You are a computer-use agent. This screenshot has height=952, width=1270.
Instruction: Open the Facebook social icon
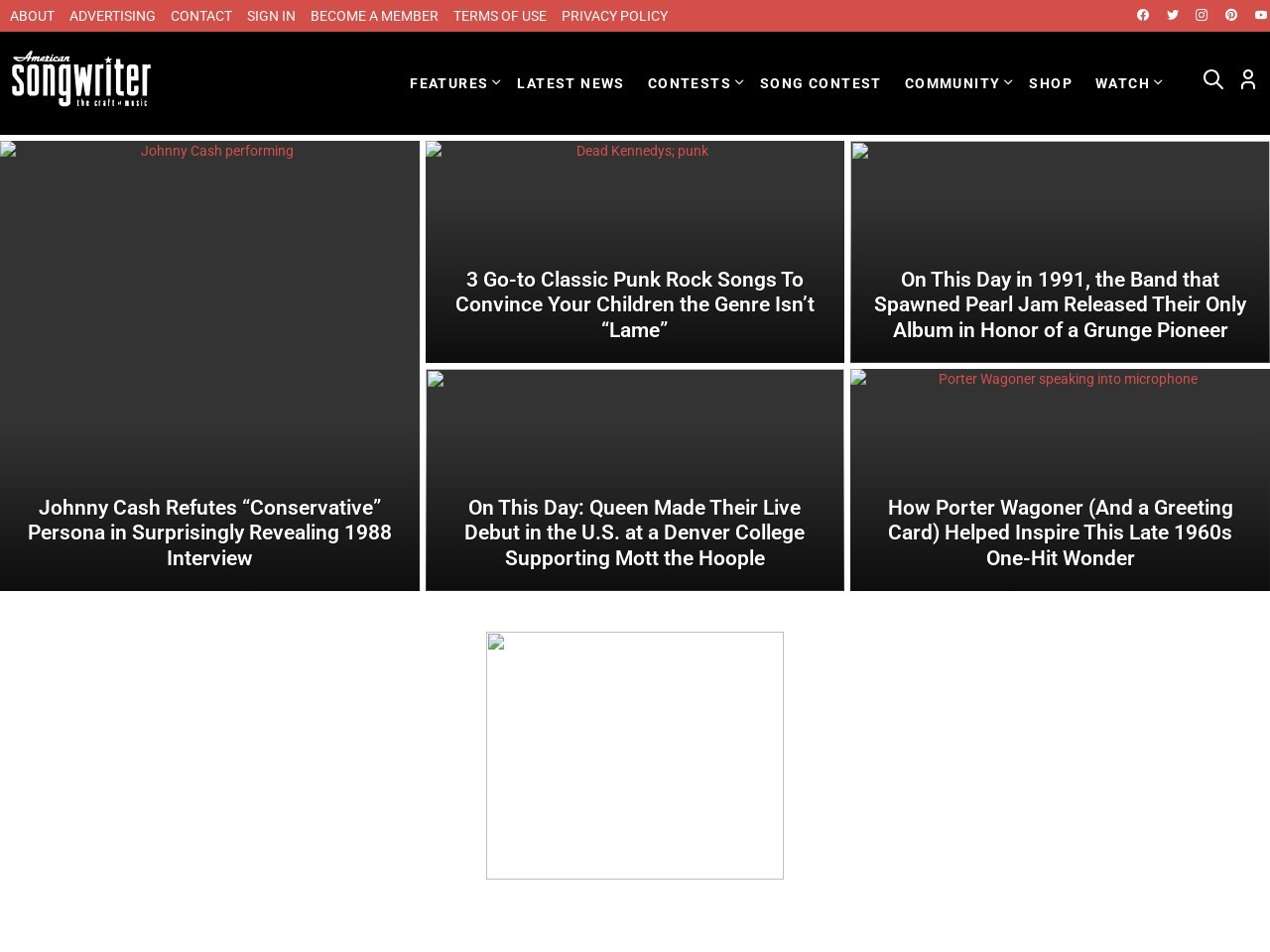[x=1143, y=15]
